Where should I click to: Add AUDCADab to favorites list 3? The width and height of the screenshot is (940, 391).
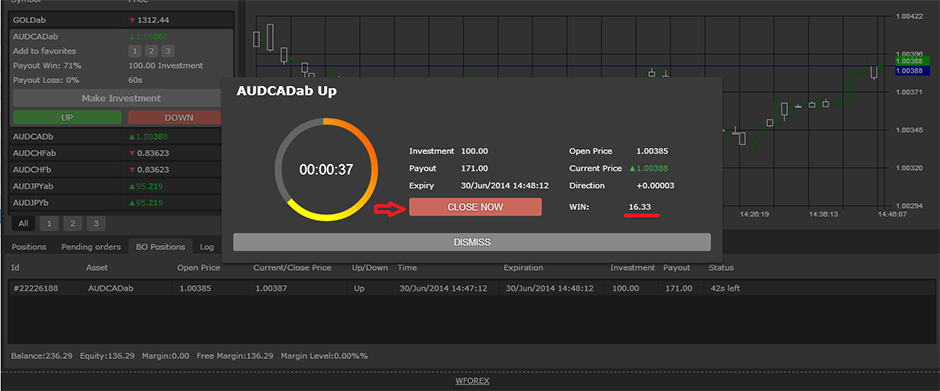[168, 52]
